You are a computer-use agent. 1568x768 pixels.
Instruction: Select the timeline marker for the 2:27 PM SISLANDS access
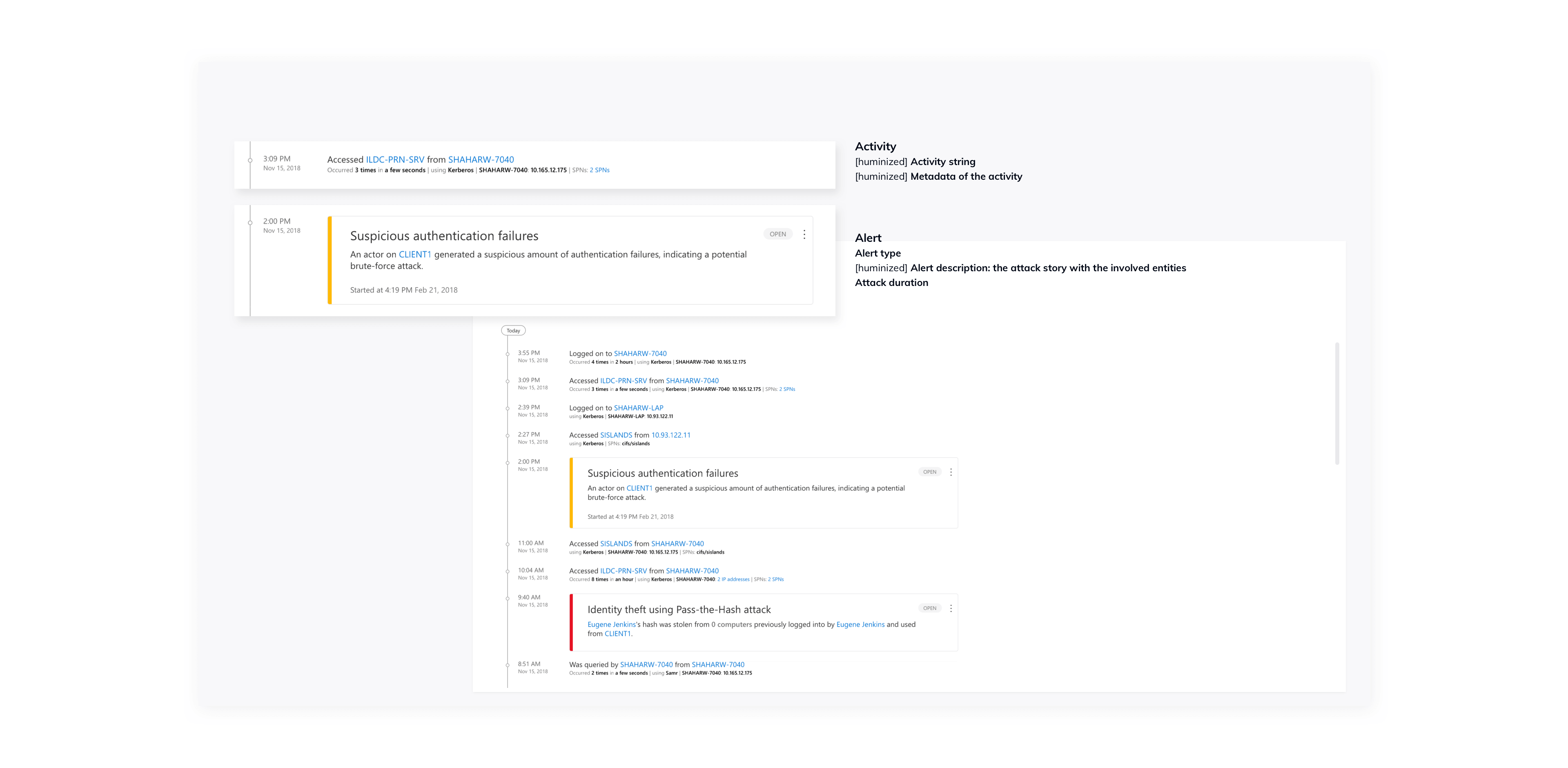tap(508, 435)
